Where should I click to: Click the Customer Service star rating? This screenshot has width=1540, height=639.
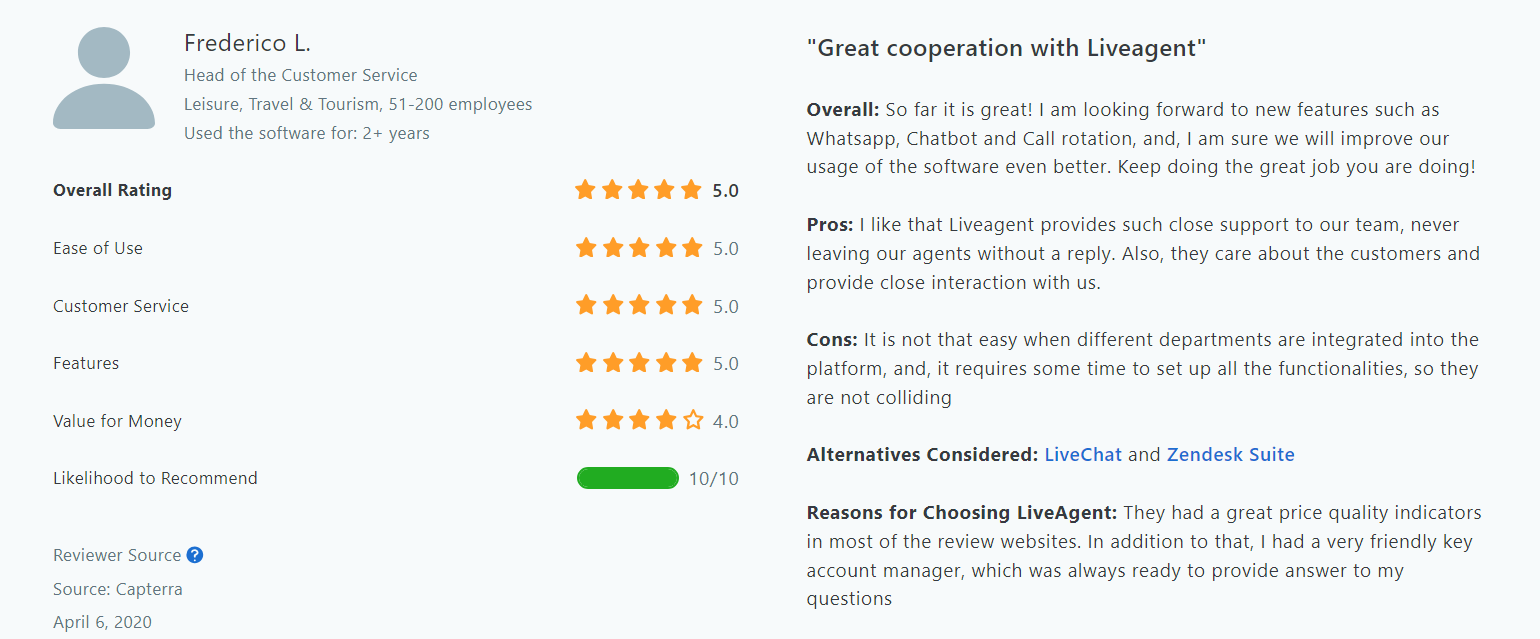point(639,306)
